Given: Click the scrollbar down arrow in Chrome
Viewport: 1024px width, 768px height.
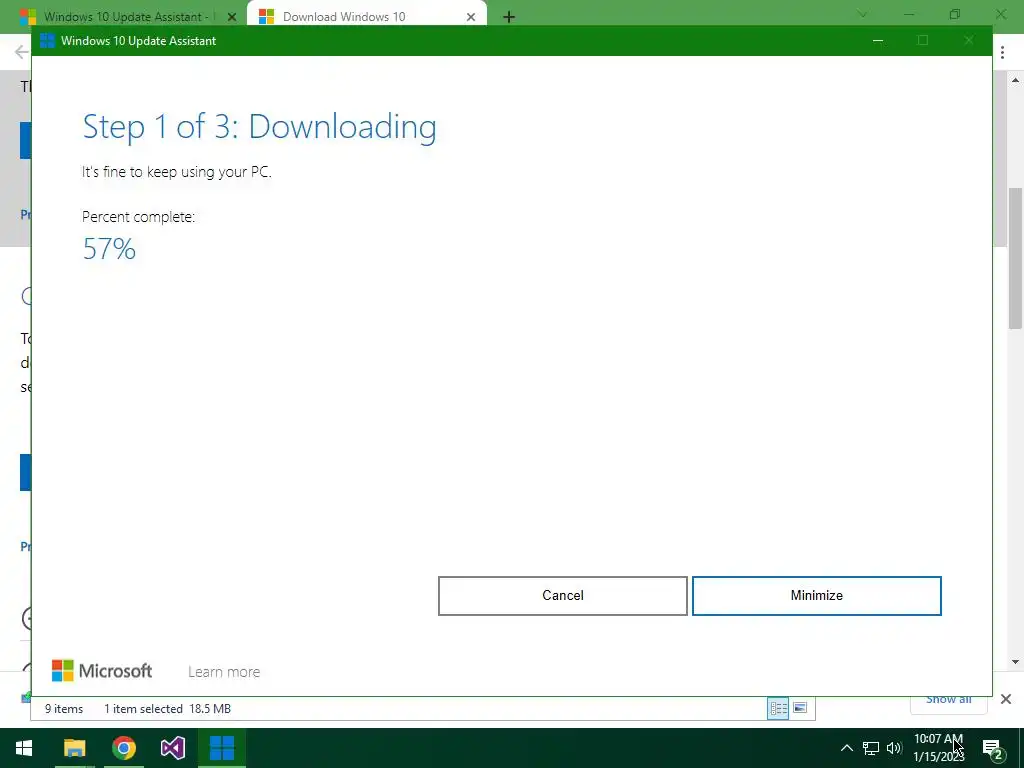Looking at the screenshot, I should (1015, 662).
